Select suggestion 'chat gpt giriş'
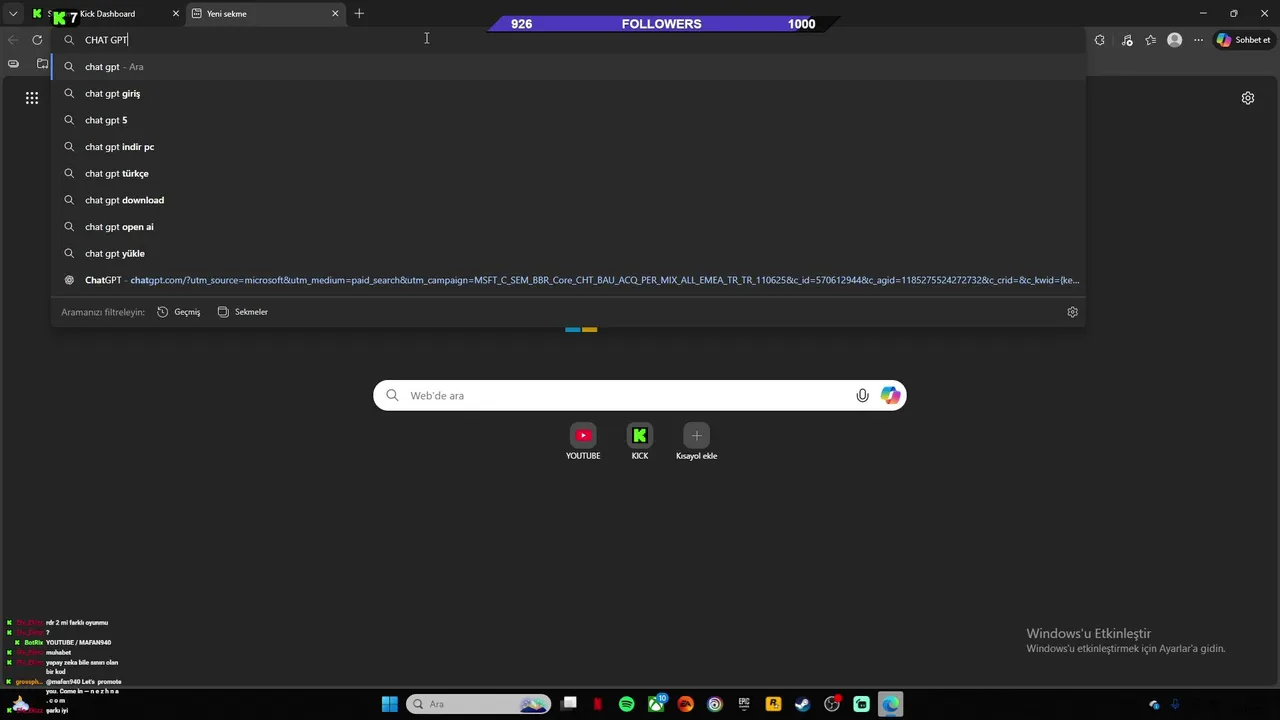The height and width of the screenshot is (720, 1280). point(568,93)
